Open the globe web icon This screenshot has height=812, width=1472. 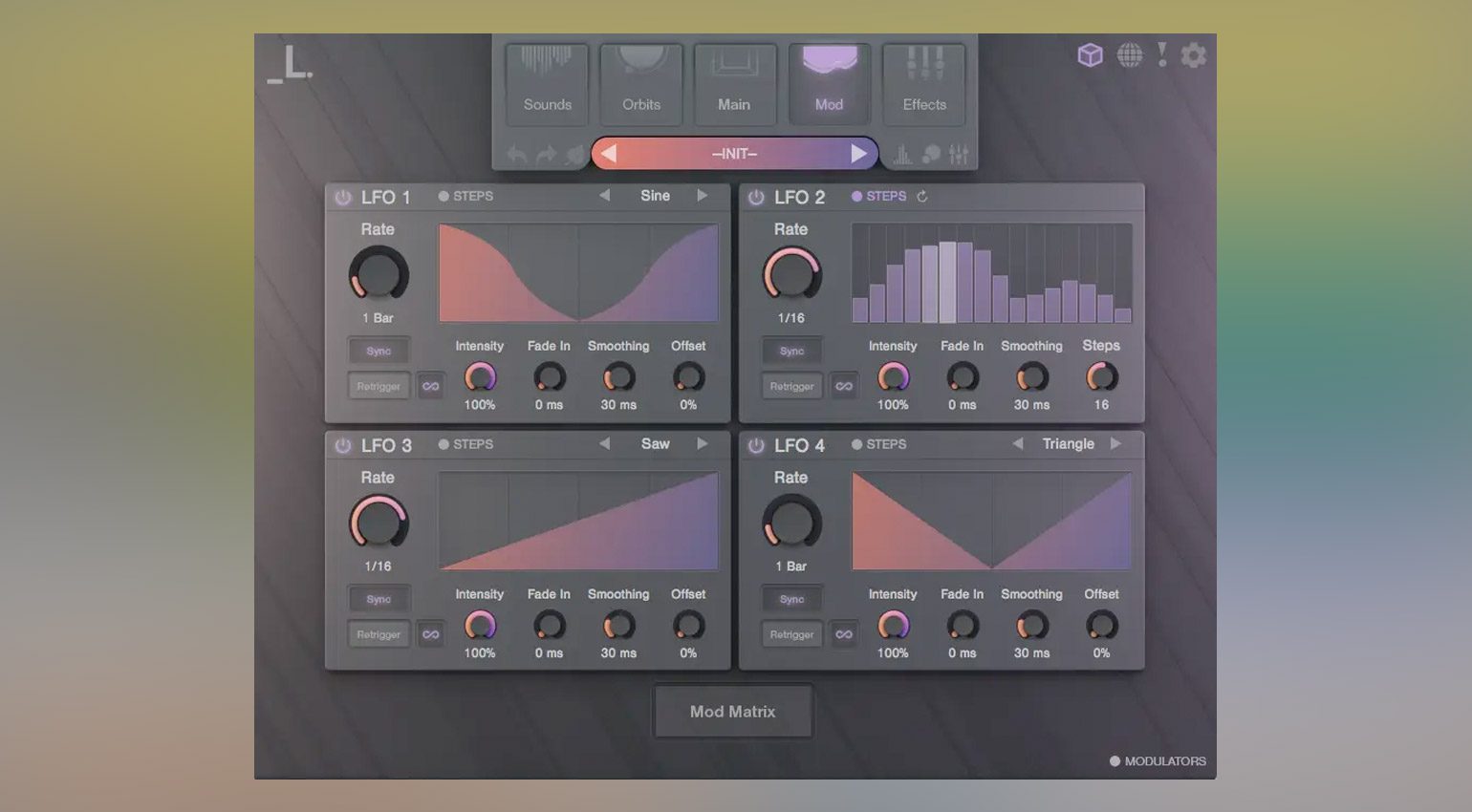coord(1130,55)
